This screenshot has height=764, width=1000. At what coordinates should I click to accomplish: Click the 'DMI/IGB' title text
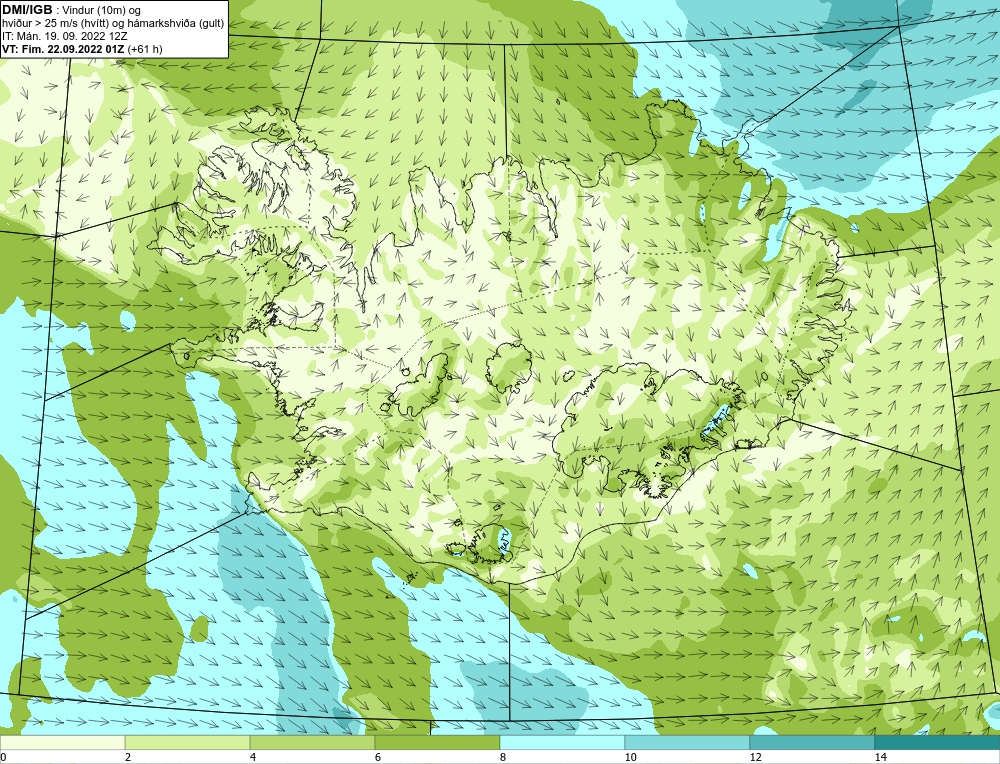(27, 10)
